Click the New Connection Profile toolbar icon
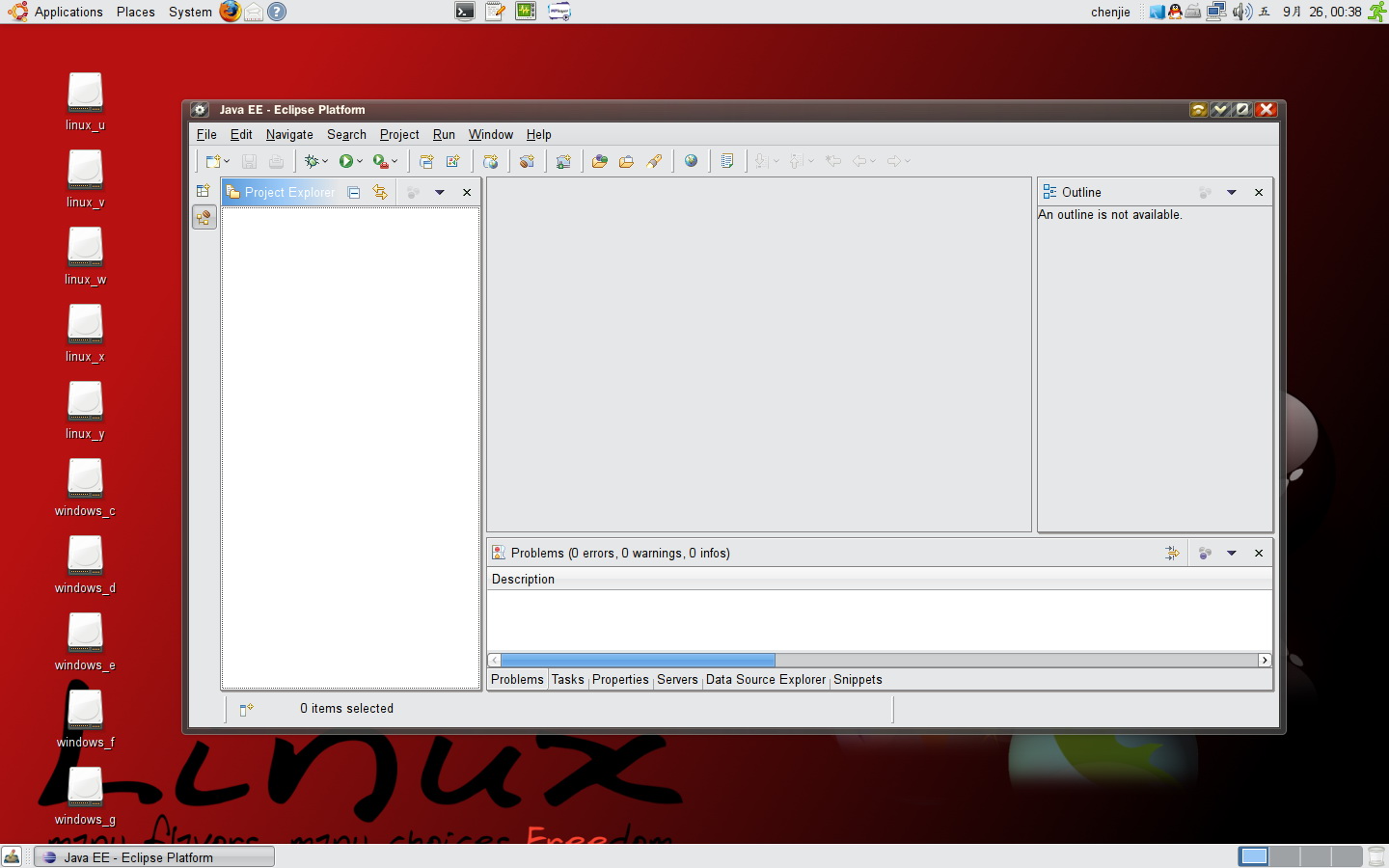 click(x=563, y=161)
